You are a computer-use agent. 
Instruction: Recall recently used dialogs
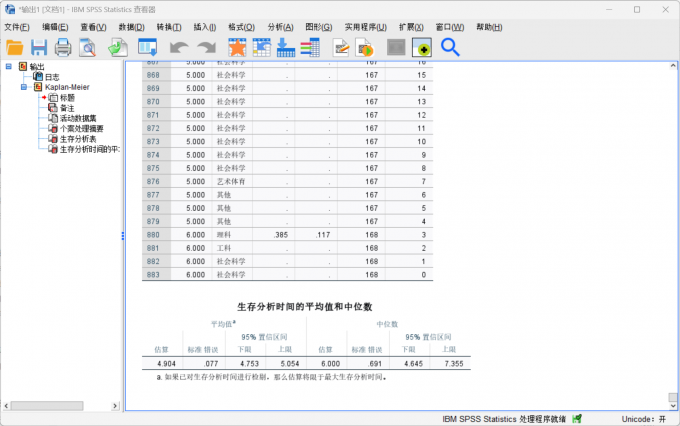[147, 47]
